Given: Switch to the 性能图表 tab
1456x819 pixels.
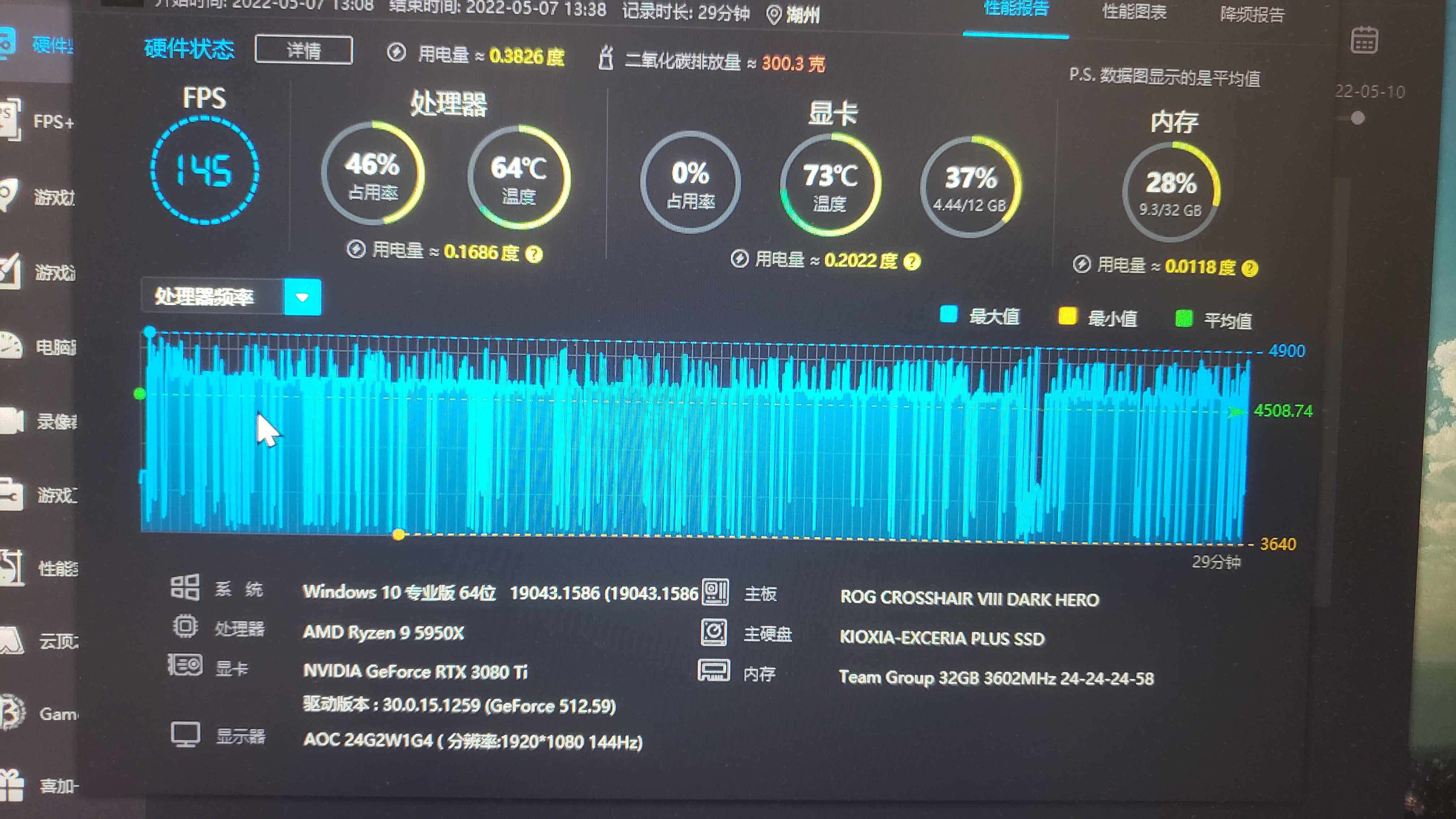Looking at the screenshot, I should [1134, 11].
